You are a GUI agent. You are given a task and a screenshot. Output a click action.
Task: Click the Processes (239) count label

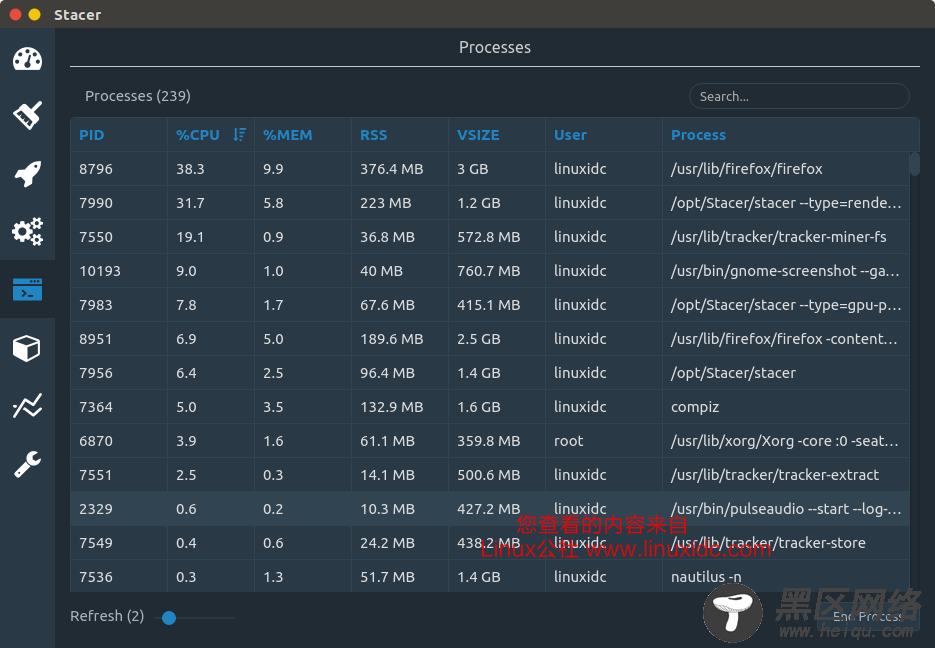pyautogui.click(x=138, y=95)
